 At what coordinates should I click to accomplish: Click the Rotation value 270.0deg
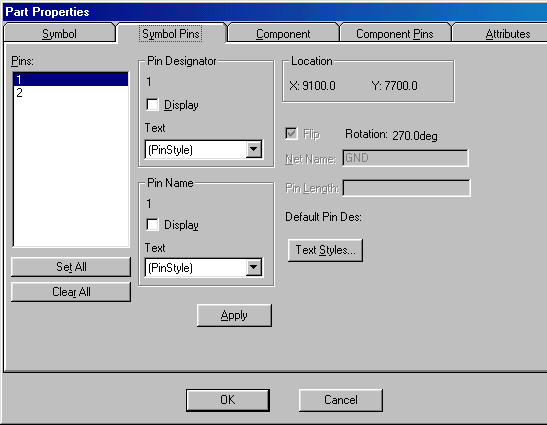tap(415, 135)
